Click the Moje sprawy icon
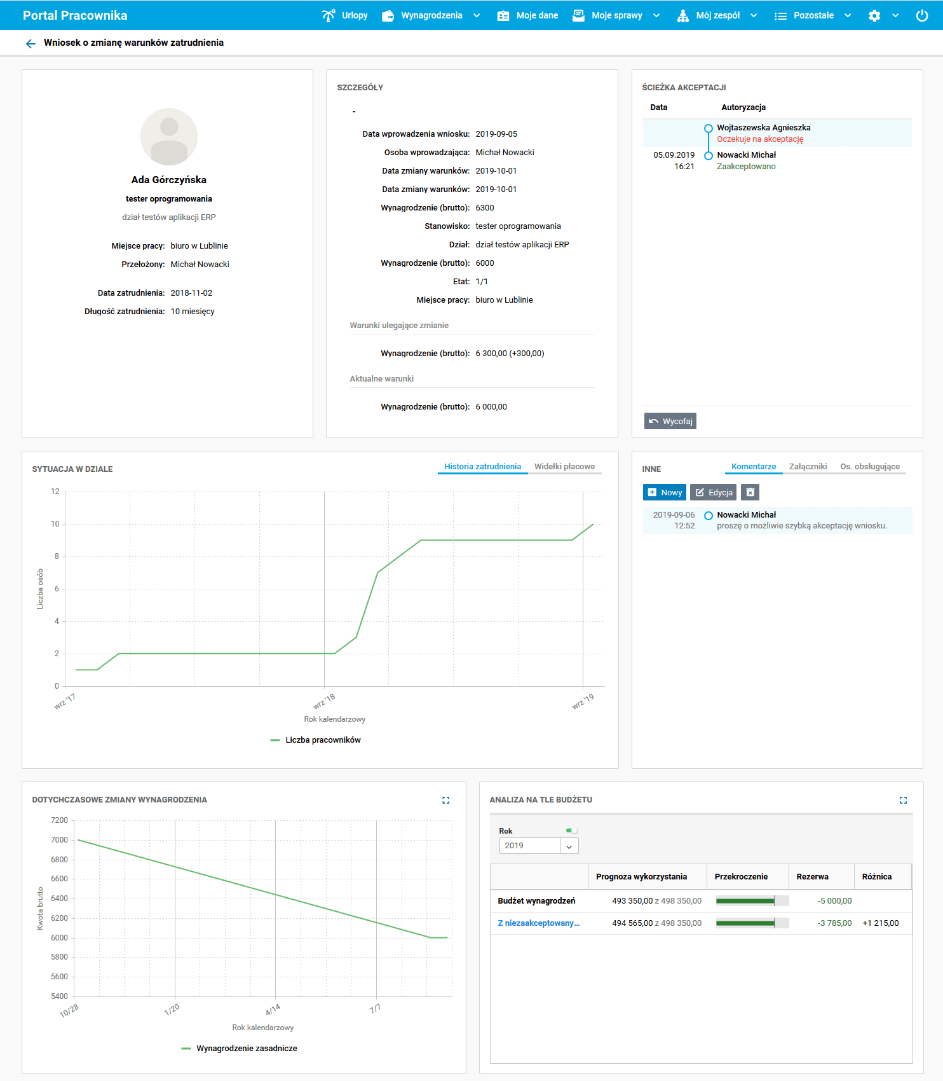This screenshot has width=943, height=1081. tap(578, 15)
